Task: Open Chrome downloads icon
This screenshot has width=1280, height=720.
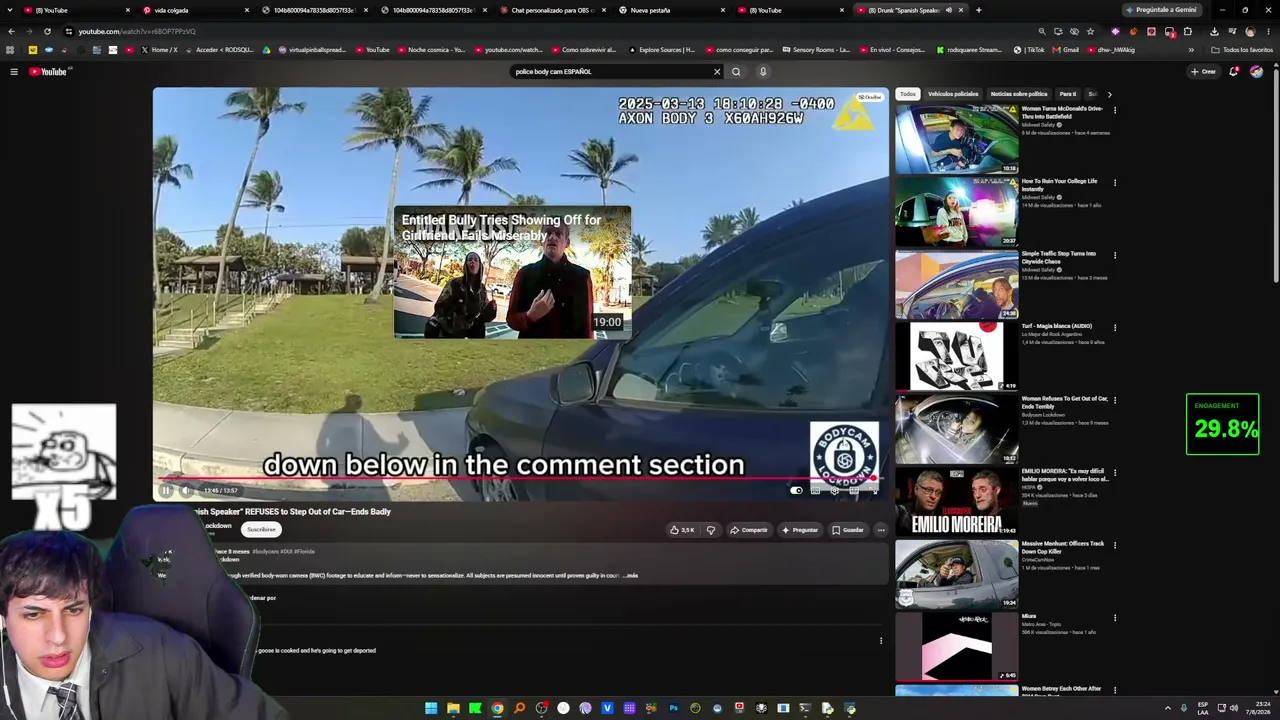Action: [x=1214, y=31]
